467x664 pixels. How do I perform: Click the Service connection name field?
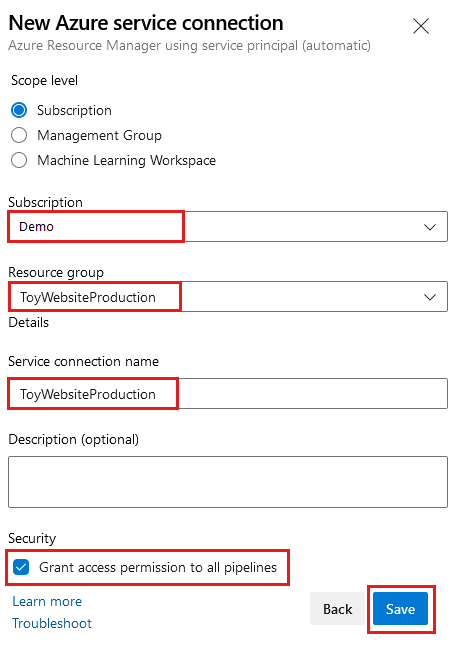point(228,393)
